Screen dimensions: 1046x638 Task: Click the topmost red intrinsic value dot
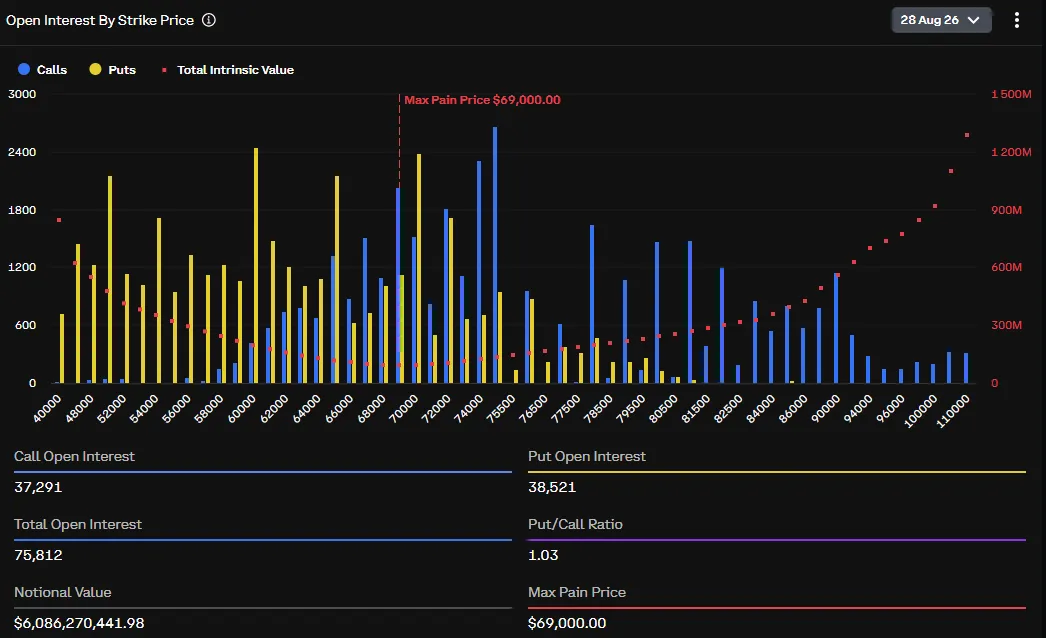click(967, 135)
